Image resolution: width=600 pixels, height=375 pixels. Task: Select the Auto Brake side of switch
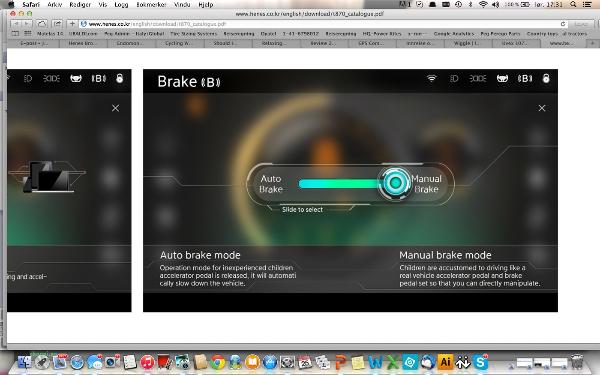coord(271,184)
